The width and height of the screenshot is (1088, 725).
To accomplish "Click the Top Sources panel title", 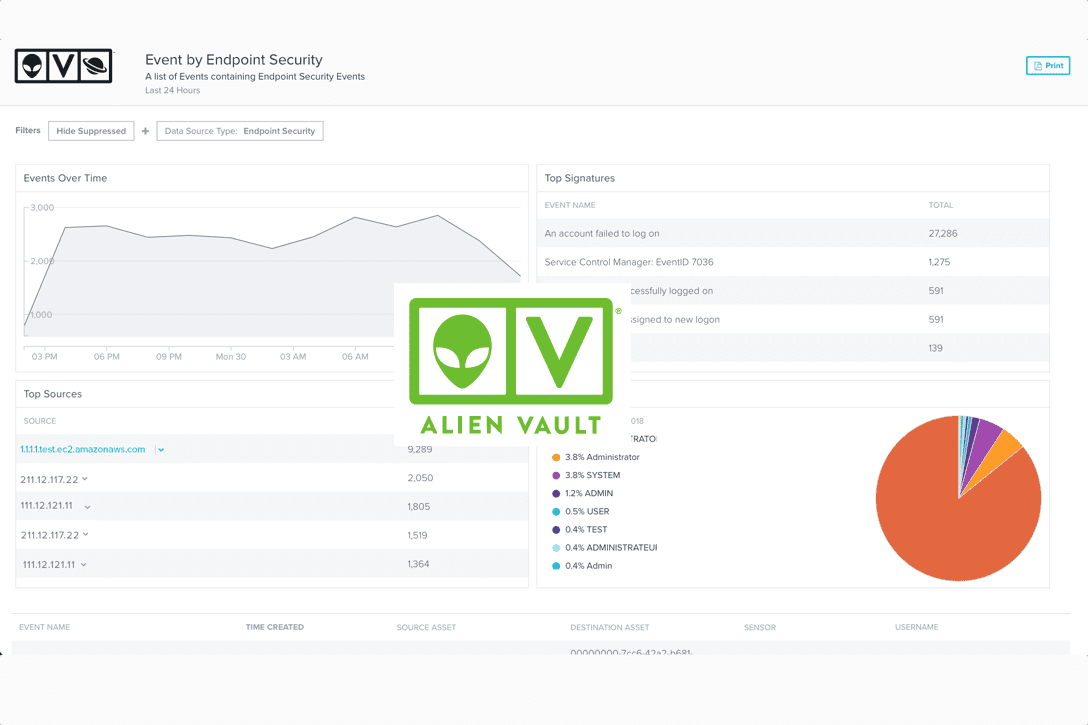I will click(x=53, y=394).
